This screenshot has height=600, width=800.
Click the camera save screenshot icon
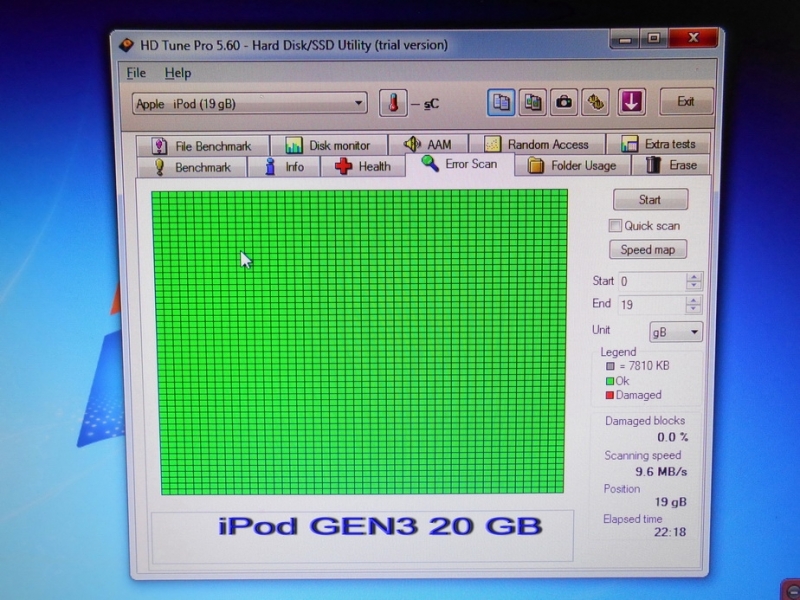[565, 102]
